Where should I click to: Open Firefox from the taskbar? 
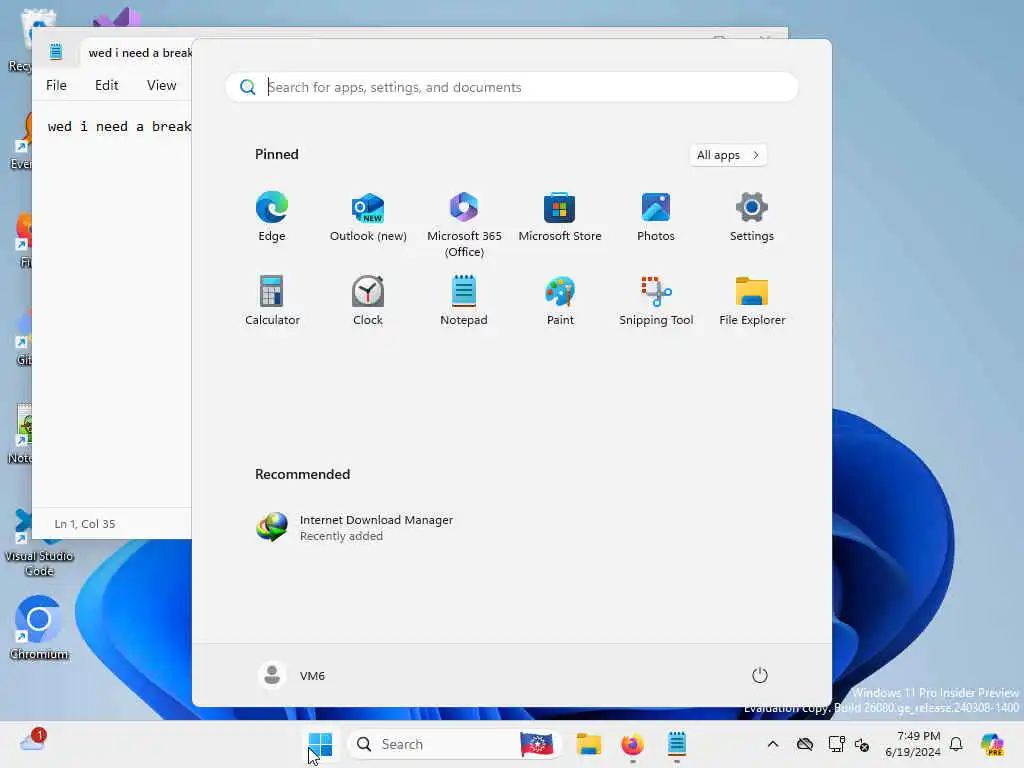click(x=632, y=744)
